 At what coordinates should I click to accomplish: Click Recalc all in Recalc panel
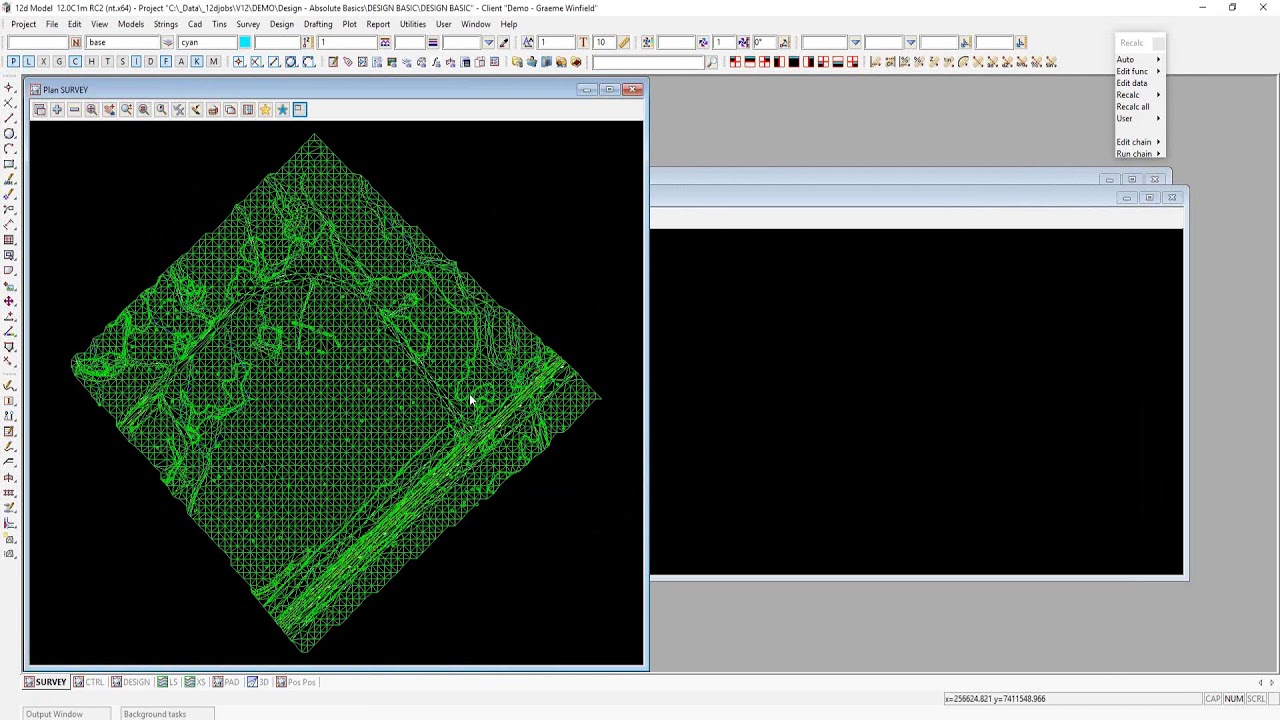point(1133,107)
